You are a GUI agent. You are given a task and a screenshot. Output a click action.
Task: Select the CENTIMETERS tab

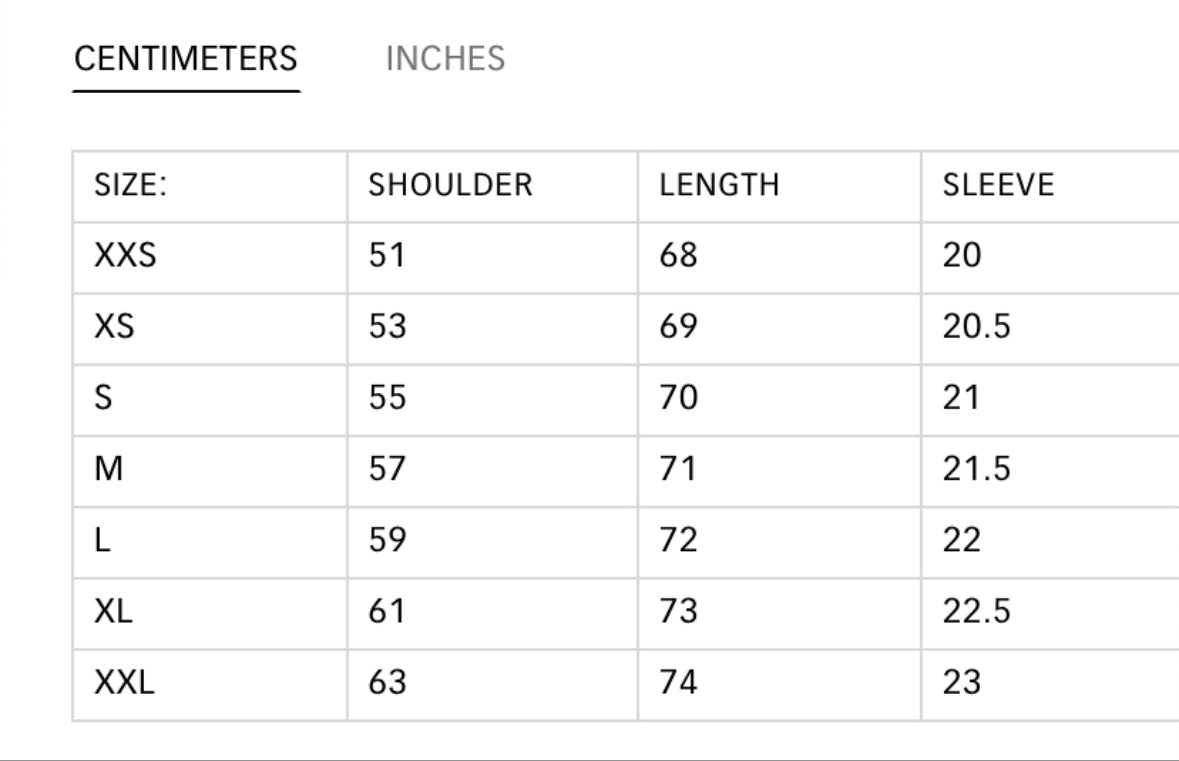[186, 59]
